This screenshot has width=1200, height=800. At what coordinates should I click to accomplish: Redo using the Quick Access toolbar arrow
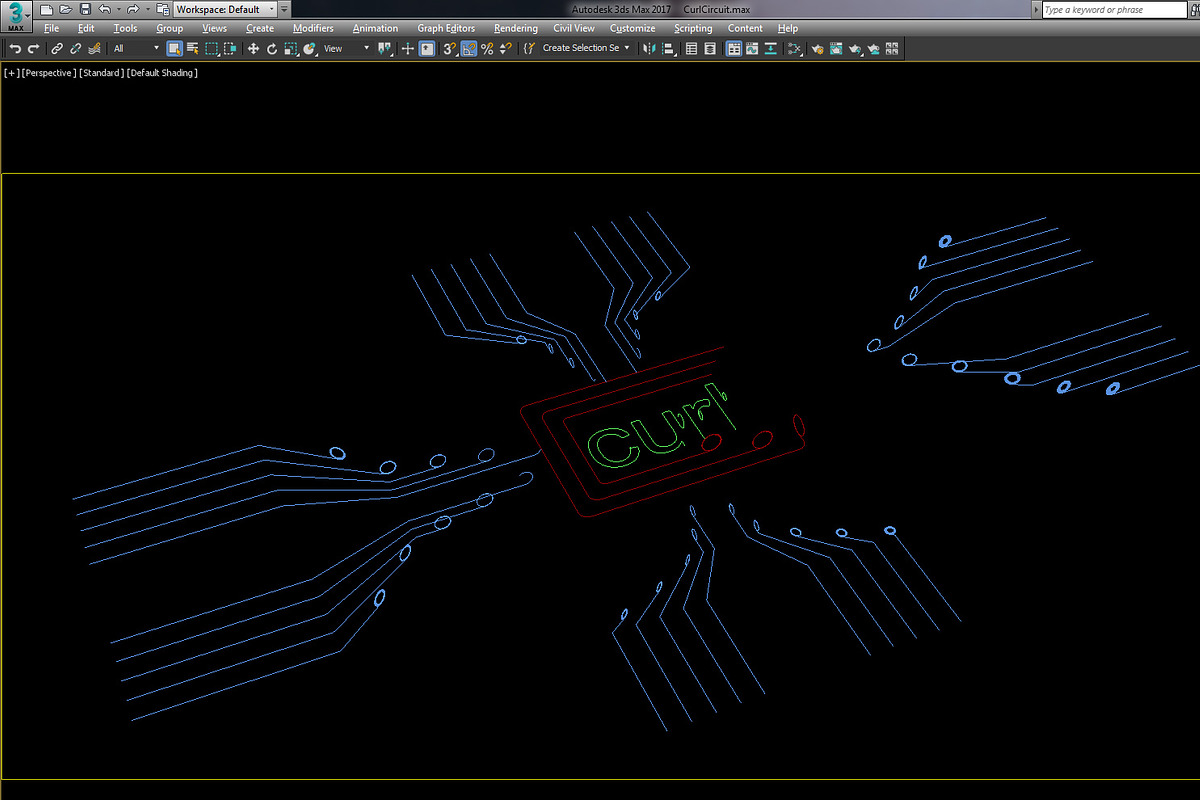click(x=133, y=9)
